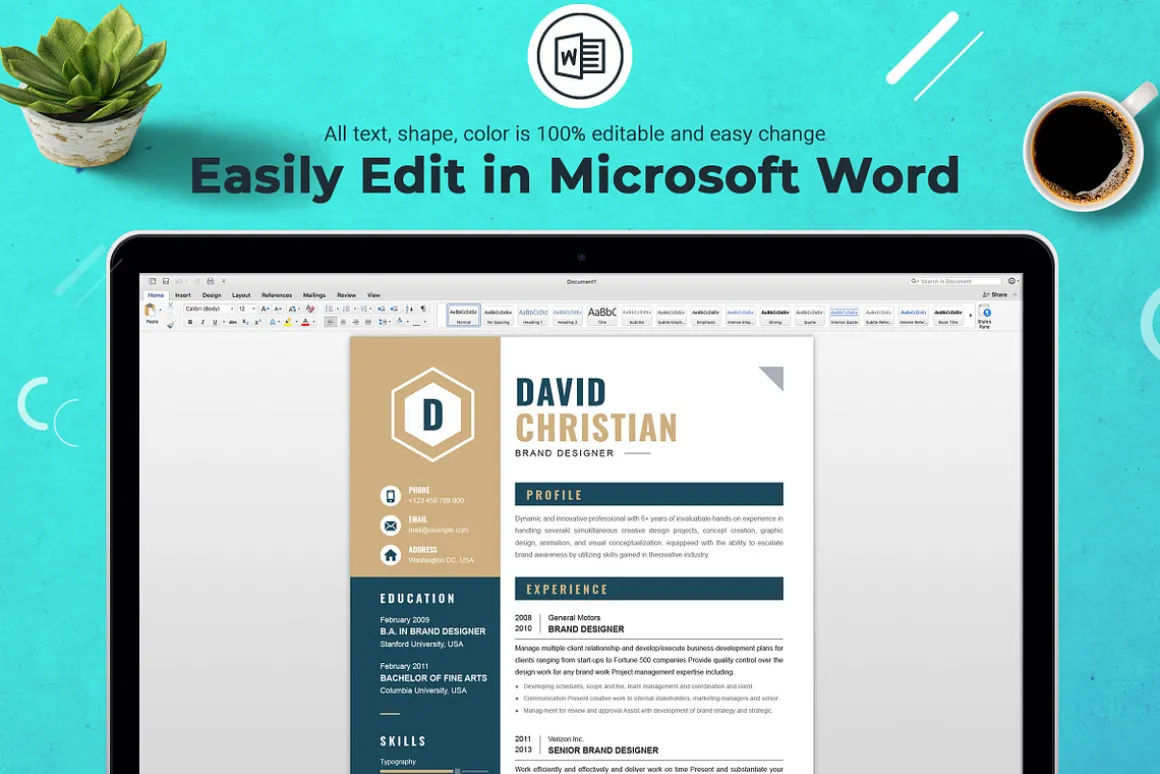Toggle Subscript formatting

click(x=245, y=322)
